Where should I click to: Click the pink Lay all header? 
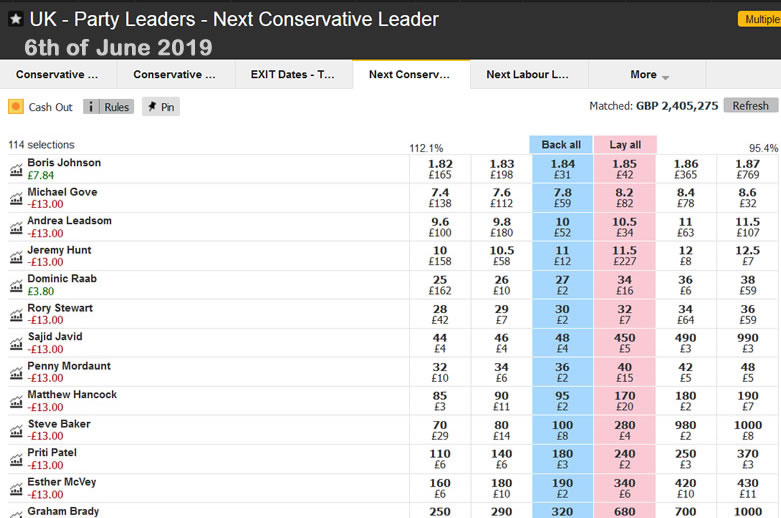coord(625,145)
